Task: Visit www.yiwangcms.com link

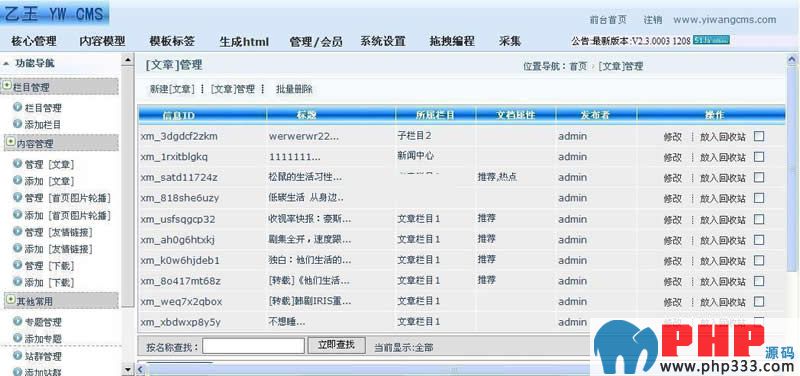Action: (724, 20)
